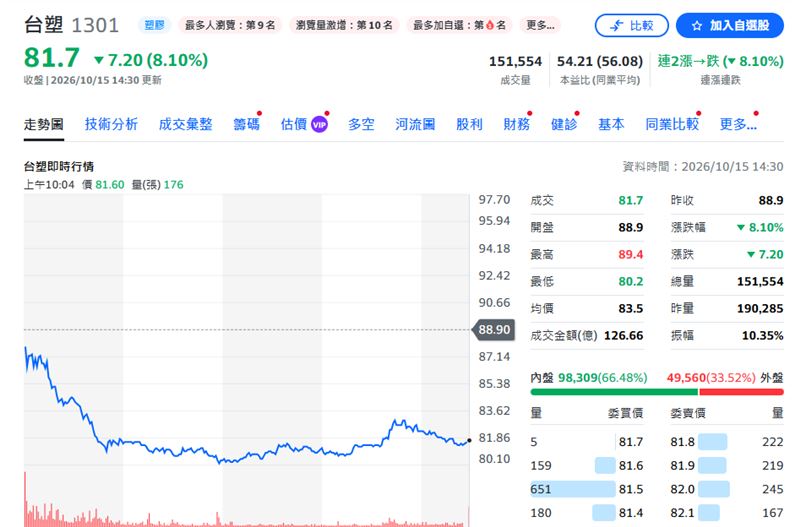Click the 連2漲→跌 streak indicator
This screenshot has height=527, width=800.
pyautogui.click(x=720, y=62)
